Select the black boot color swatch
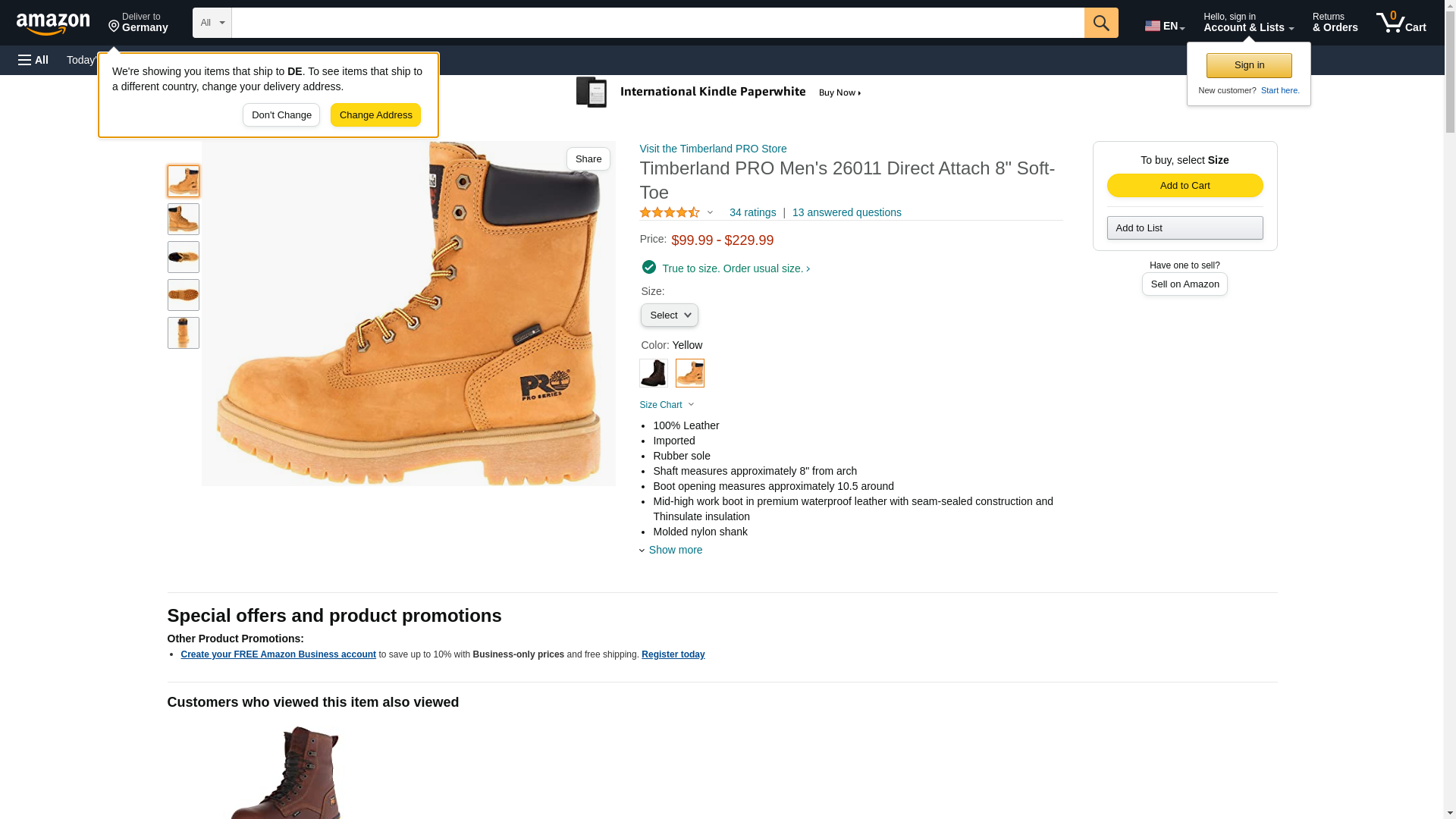 pos(653,373)
